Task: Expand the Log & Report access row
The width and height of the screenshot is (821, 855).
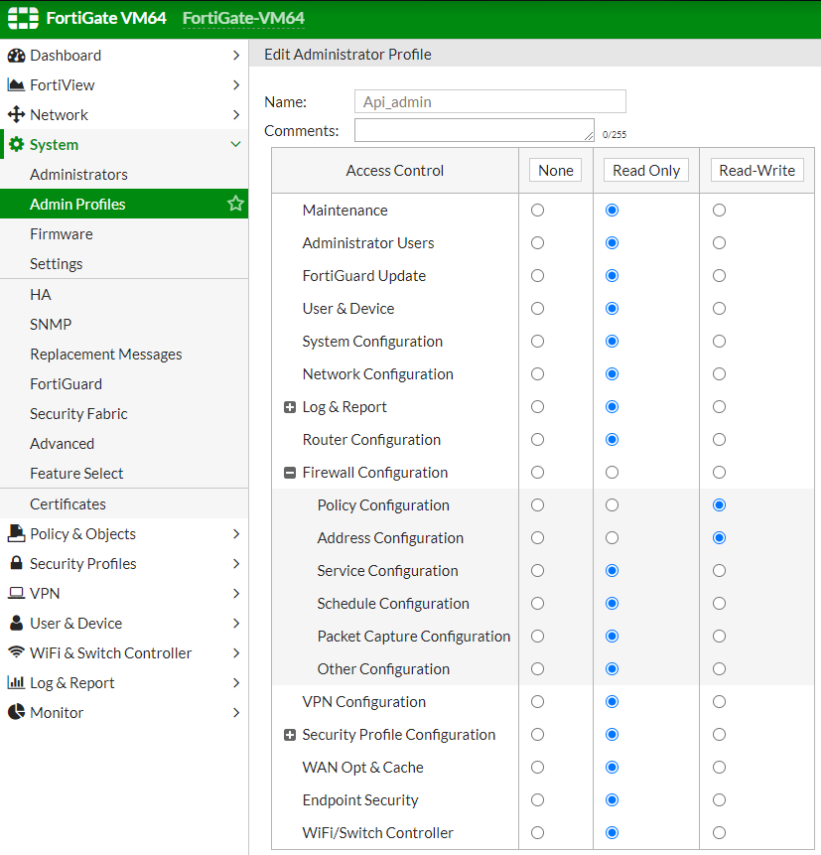Action: 290,407
